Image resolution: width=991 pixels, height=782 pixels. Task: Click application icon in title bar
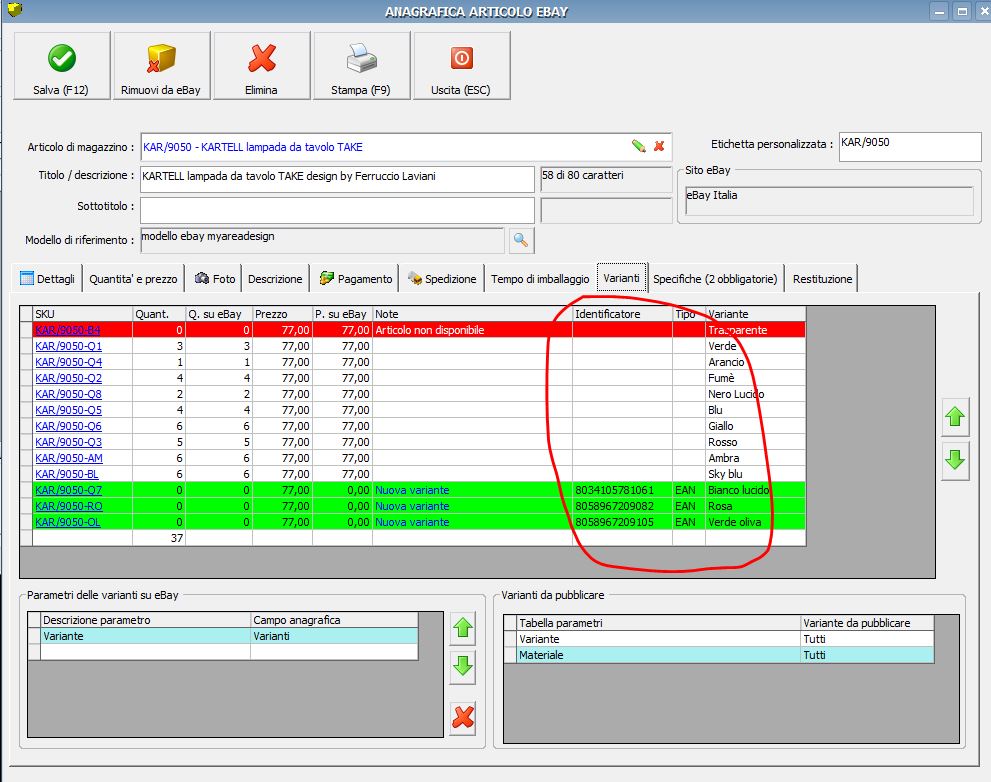15,9
